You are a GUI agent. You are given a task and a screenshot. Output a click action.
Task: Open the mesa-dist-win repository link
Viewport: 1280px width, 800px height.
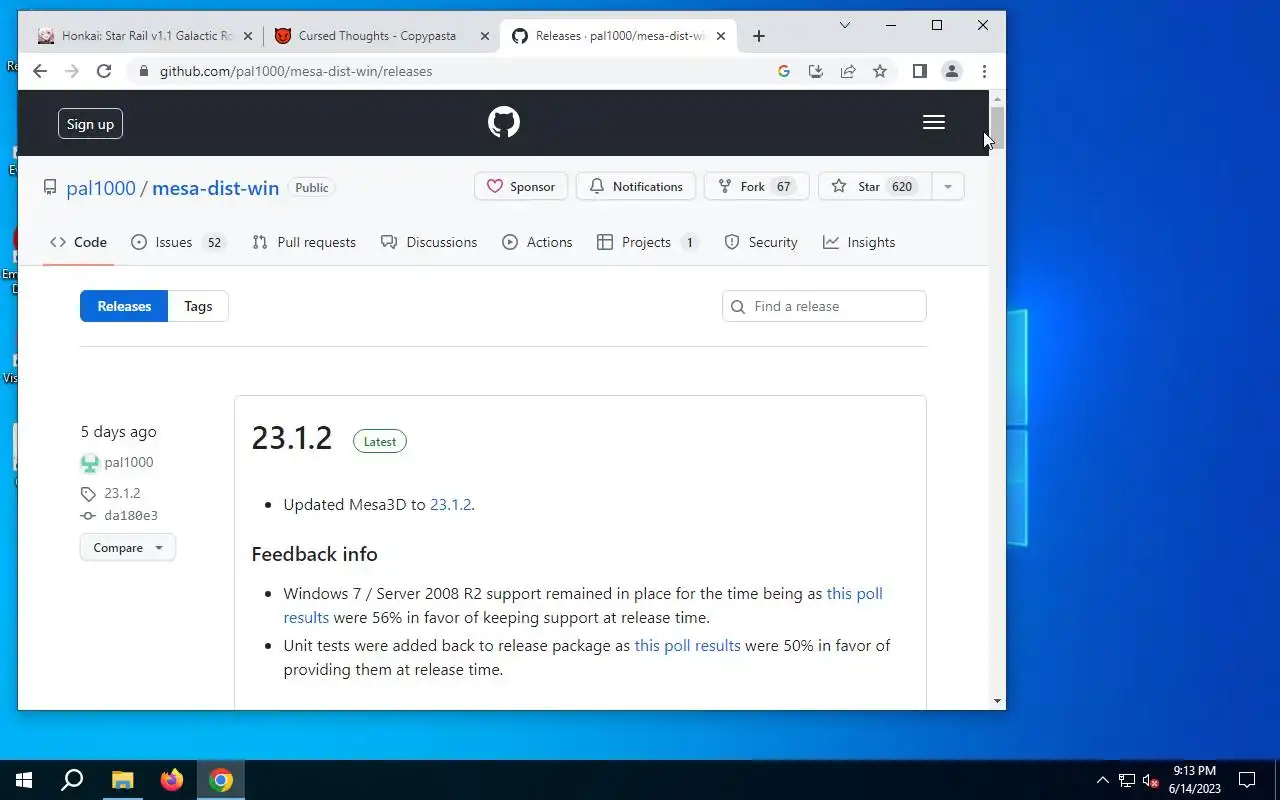215,188
